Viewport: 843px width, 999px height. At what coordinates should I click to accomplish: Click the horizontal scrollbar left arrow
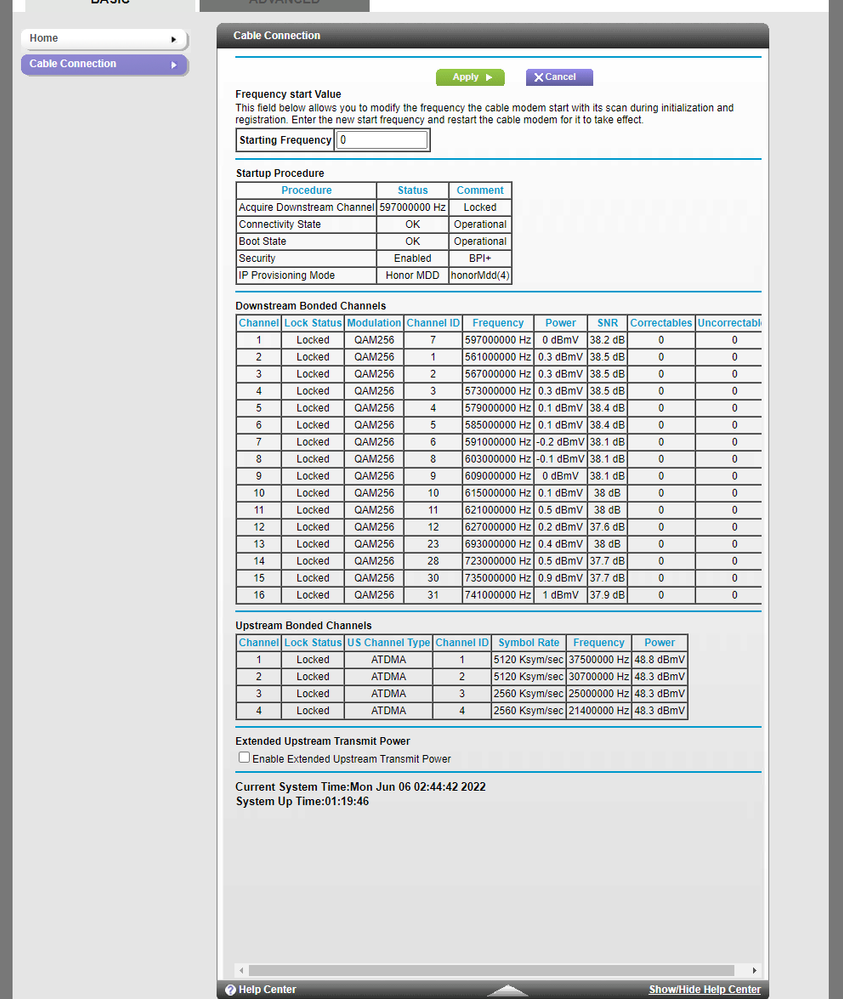[x=241, y=970]
